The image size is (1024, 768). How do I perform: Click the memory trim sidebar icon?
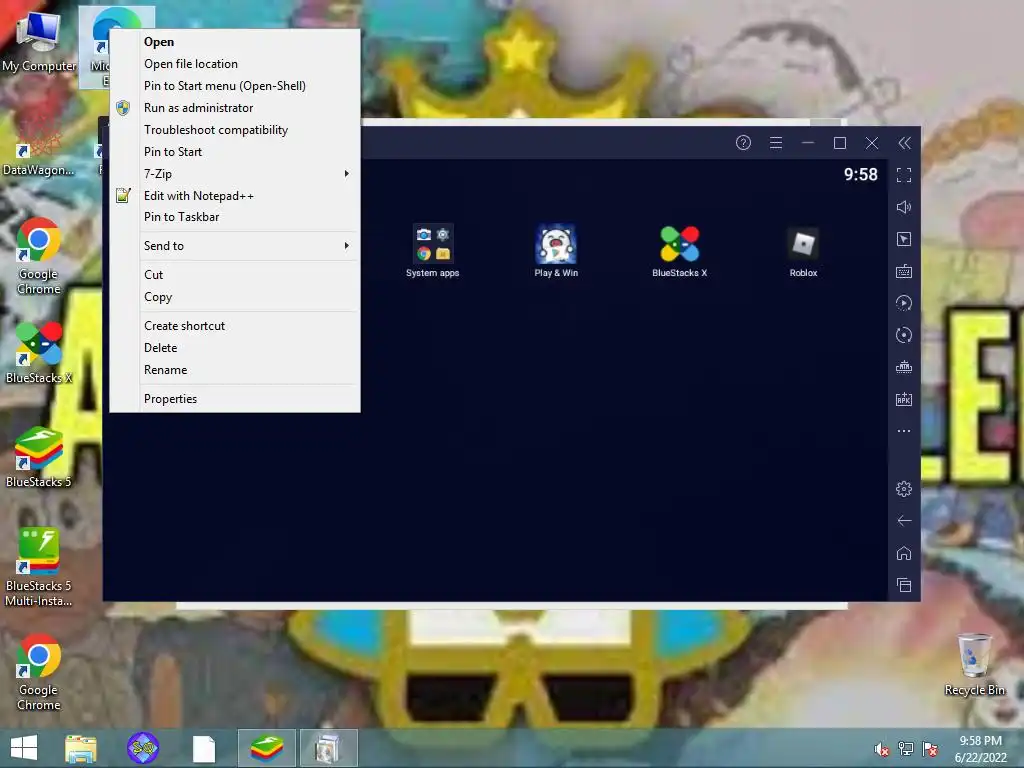[904, 367]
